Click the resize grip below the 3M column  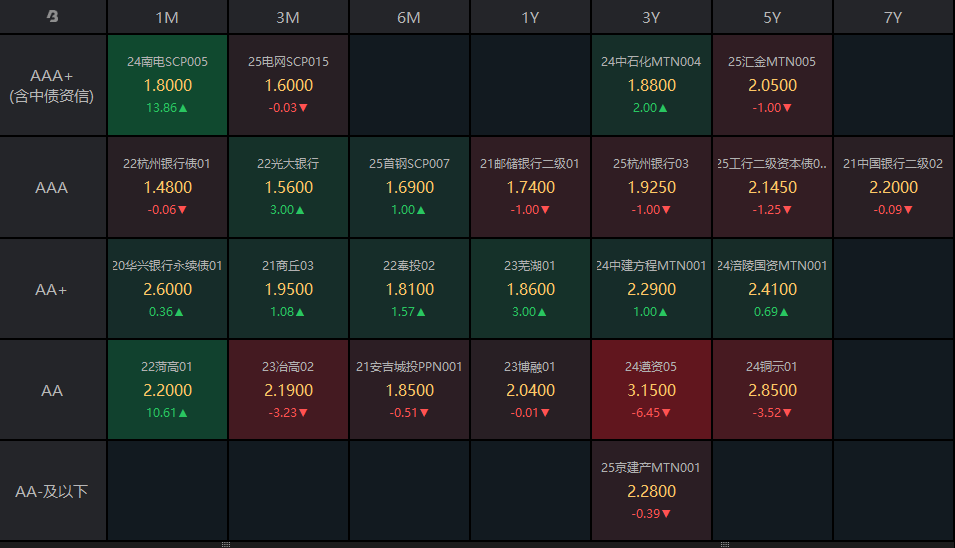coord(226,544)
